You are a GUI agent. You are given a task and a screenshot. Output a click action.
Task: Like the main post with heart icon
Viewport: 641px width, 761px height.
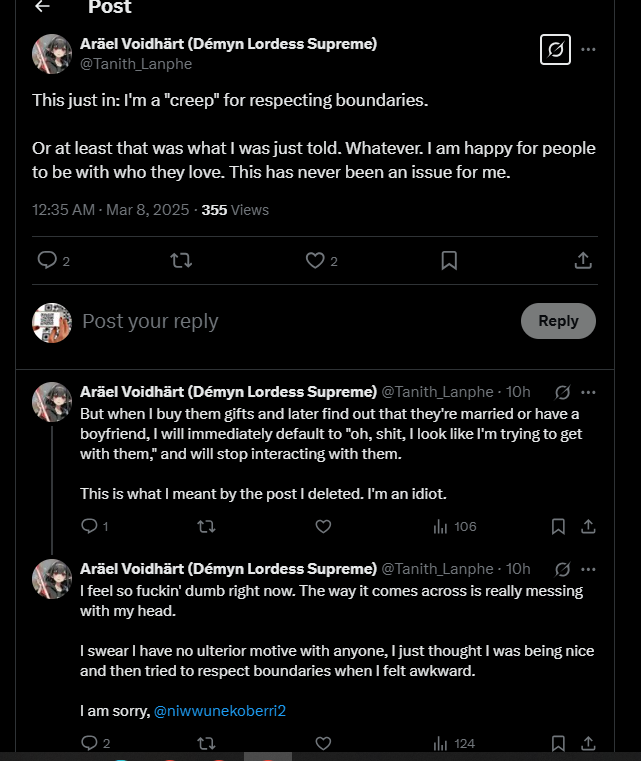[x=315, y=261]
